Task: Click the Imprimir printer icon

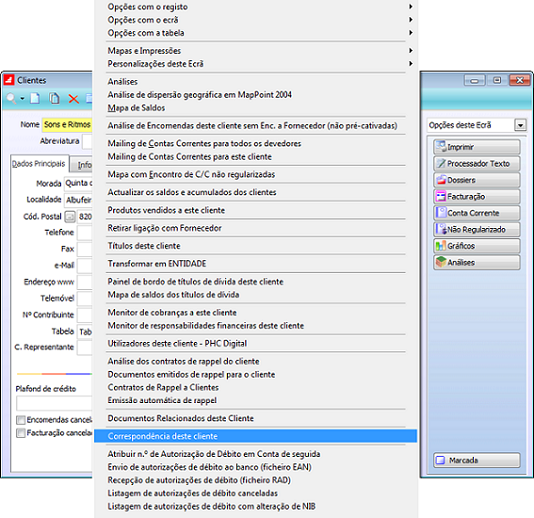Action: tap(441, 147)
